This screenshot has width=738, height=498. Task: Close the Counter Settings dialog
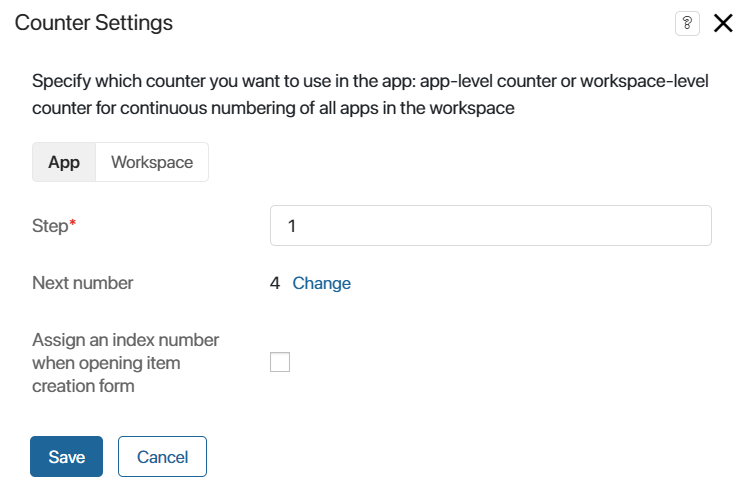pyautogui.click(x=723, y=23)
